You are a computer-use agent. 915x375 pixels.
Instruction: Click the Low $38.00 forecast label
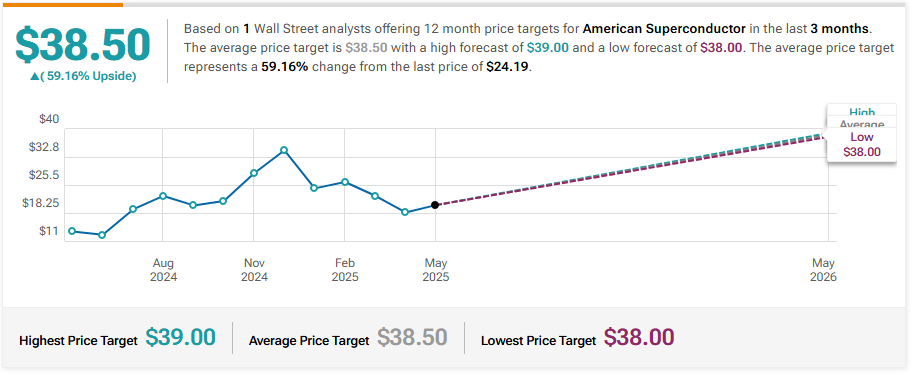click(x=862, y=145)
